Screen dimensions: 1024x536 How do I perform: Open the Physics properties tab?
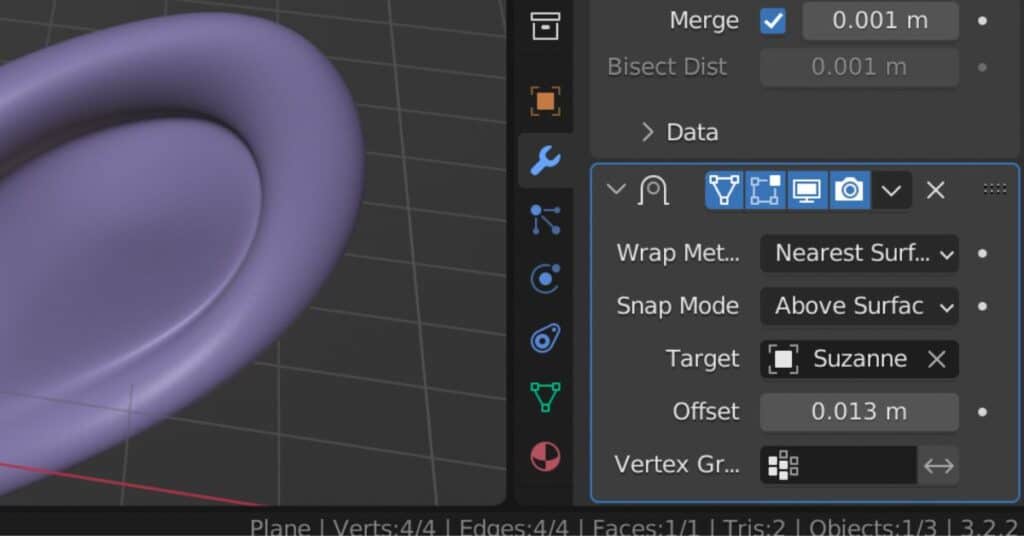(545, 279)
